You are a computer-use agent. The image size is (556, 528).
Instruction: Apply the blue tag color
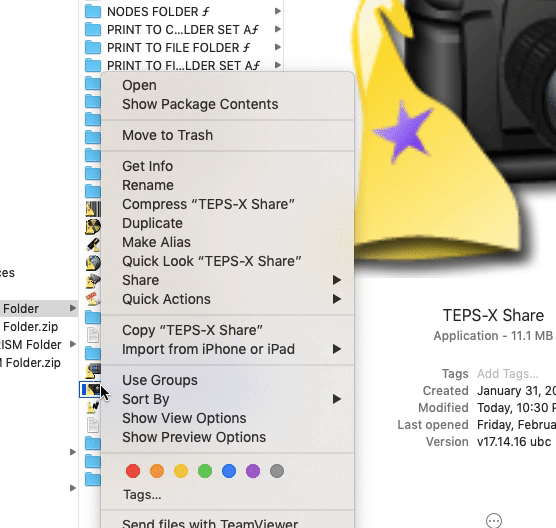(x=229, y=471)
